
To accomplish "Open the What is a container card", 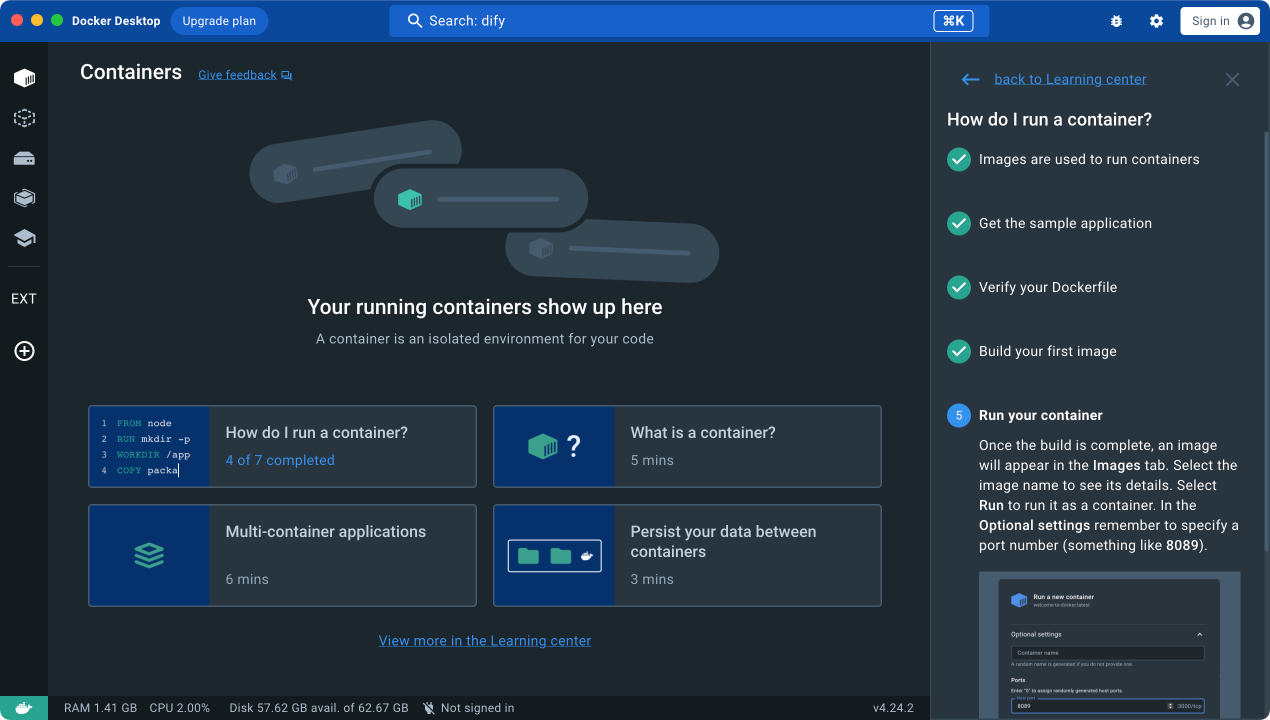I will click(x=687, y=446).
